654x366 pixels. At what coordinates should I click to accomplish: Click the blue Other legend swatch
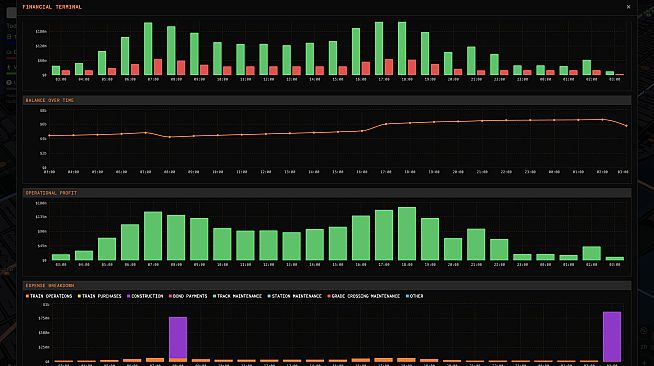pos(407,296)
